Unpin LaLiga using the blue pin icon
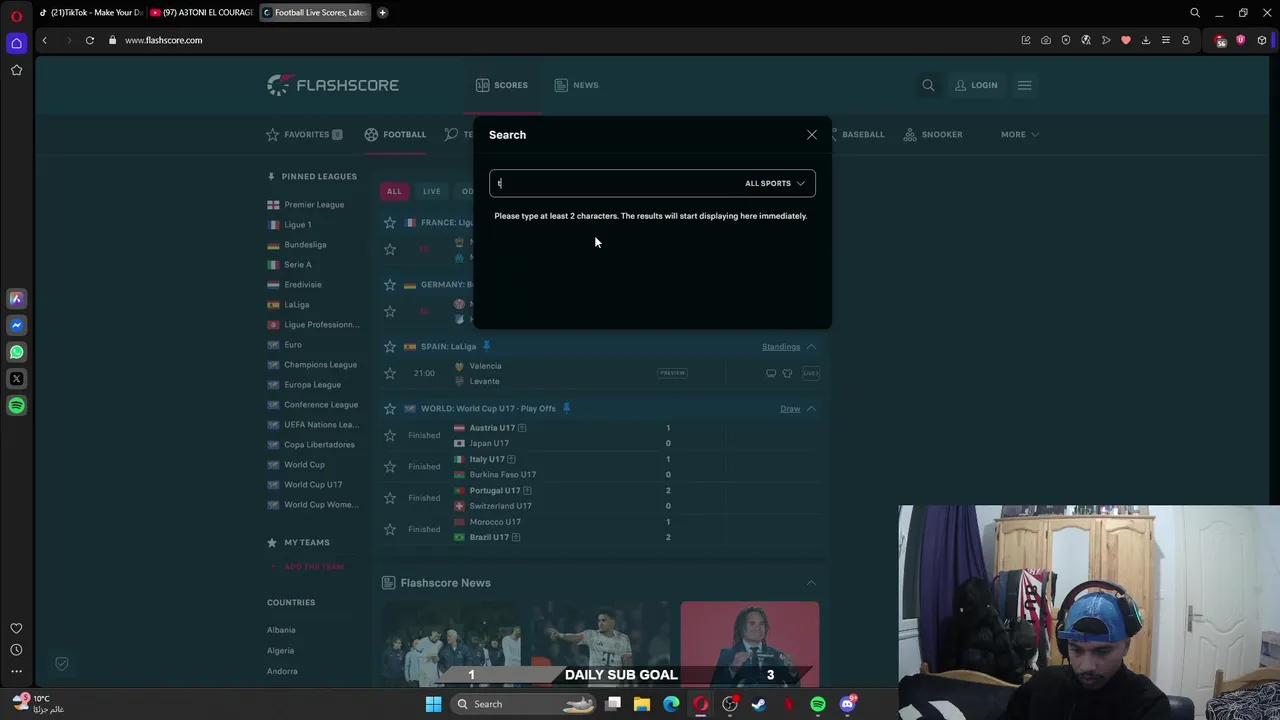The image size is (1280, 720). 486,346
